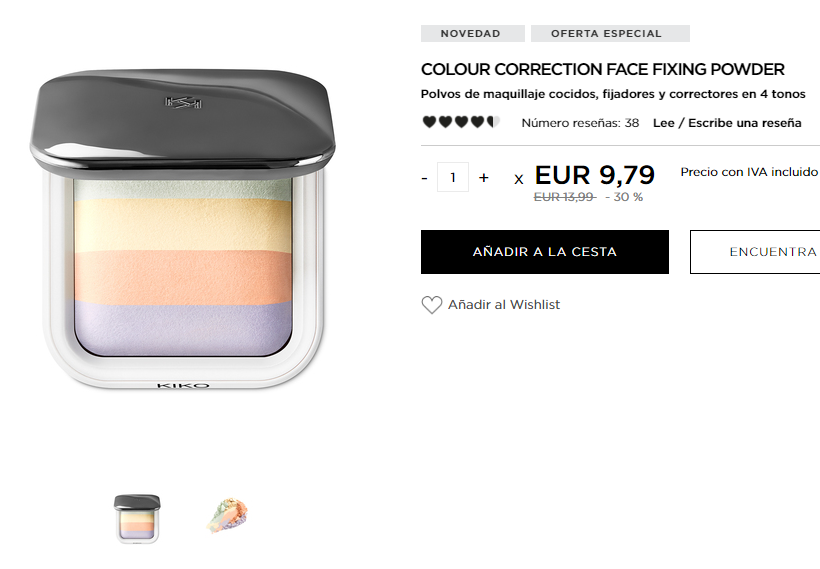Click the quantity input field
Screen dimensions: 820x569
pos(453,177)
